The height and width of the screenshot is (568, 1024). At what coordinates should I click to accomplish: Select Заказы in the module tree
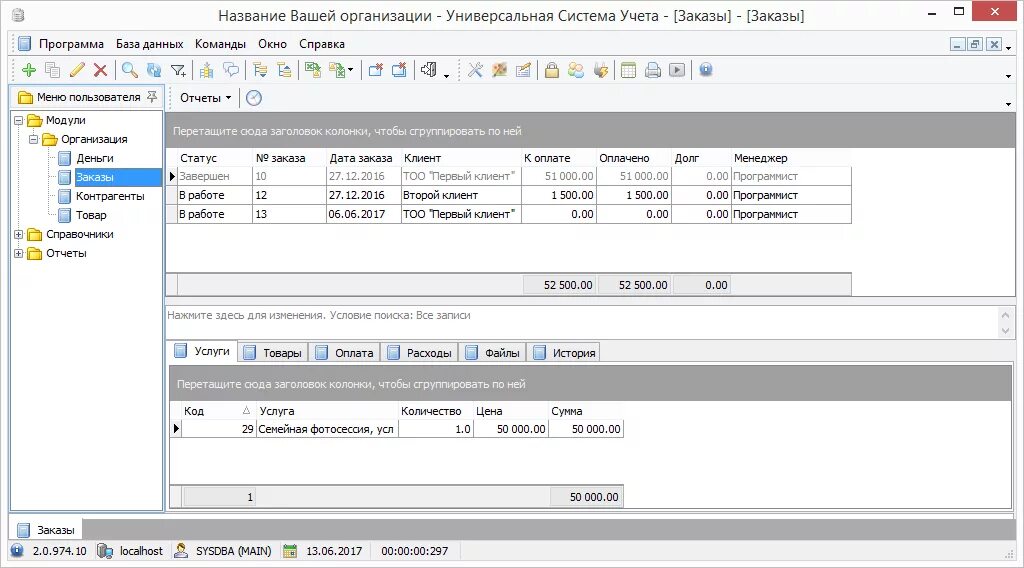tap(95, 177)
